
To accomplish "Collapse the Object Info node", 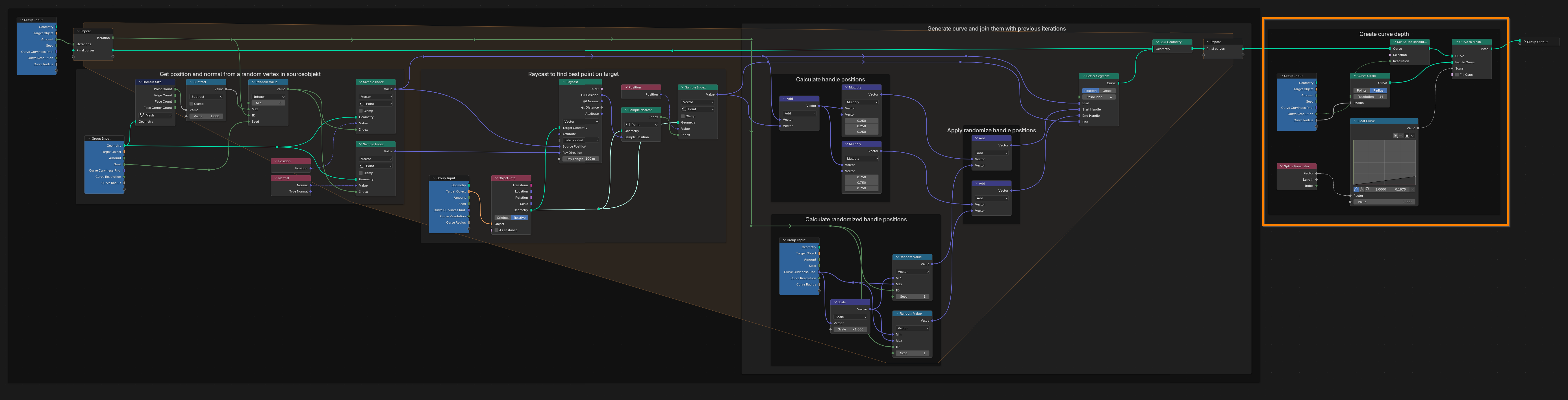I will coord(496,178).
